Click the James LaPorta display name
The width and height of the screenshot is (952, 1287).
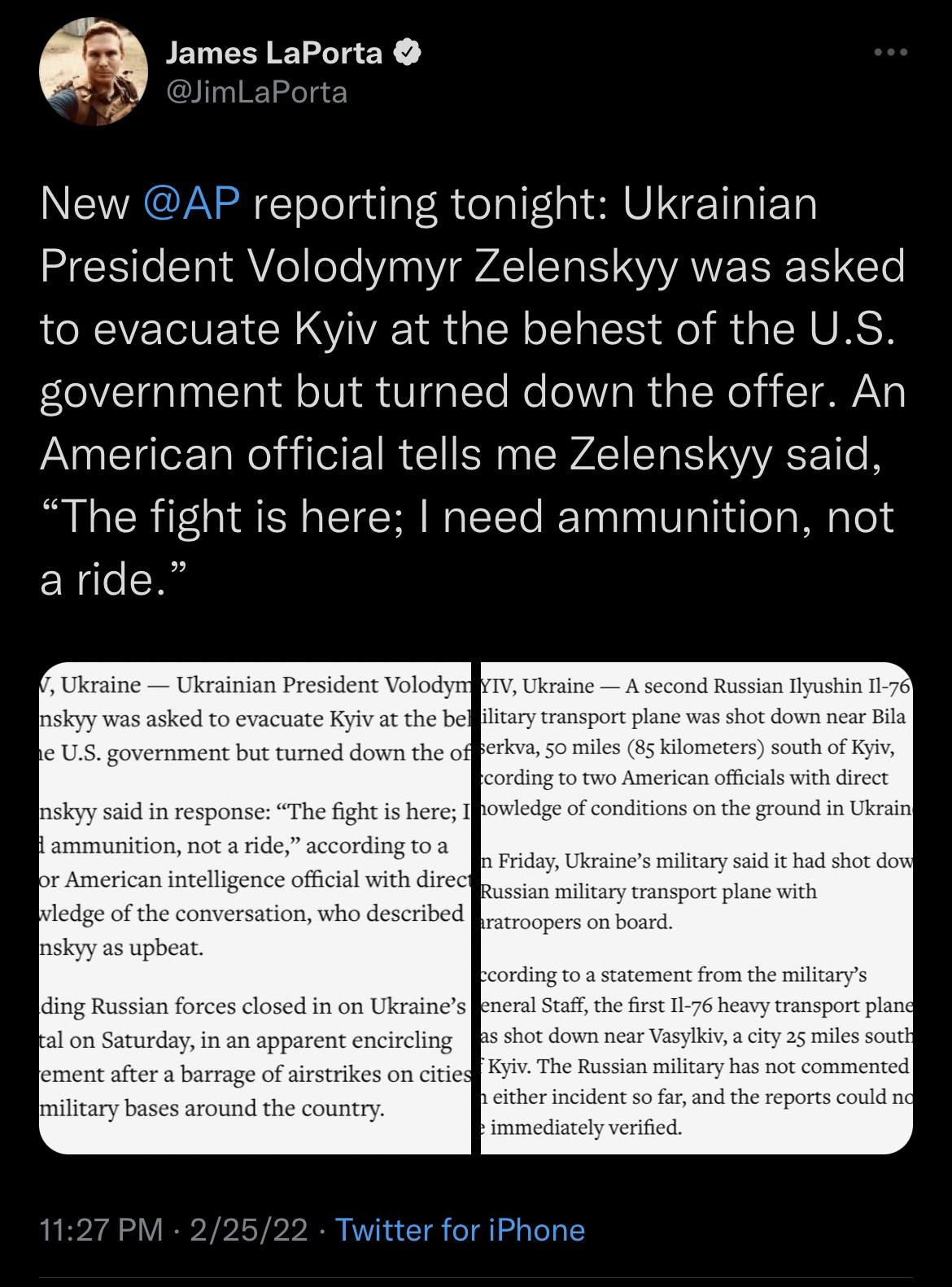pyautogui.click(x=273, y=54)
